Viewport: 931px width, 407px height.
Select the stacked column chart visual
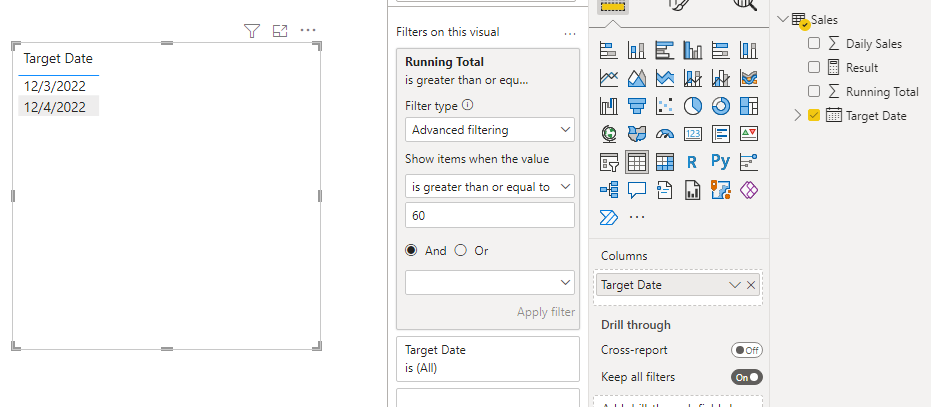pyautogui.click(x=636, y=50)
